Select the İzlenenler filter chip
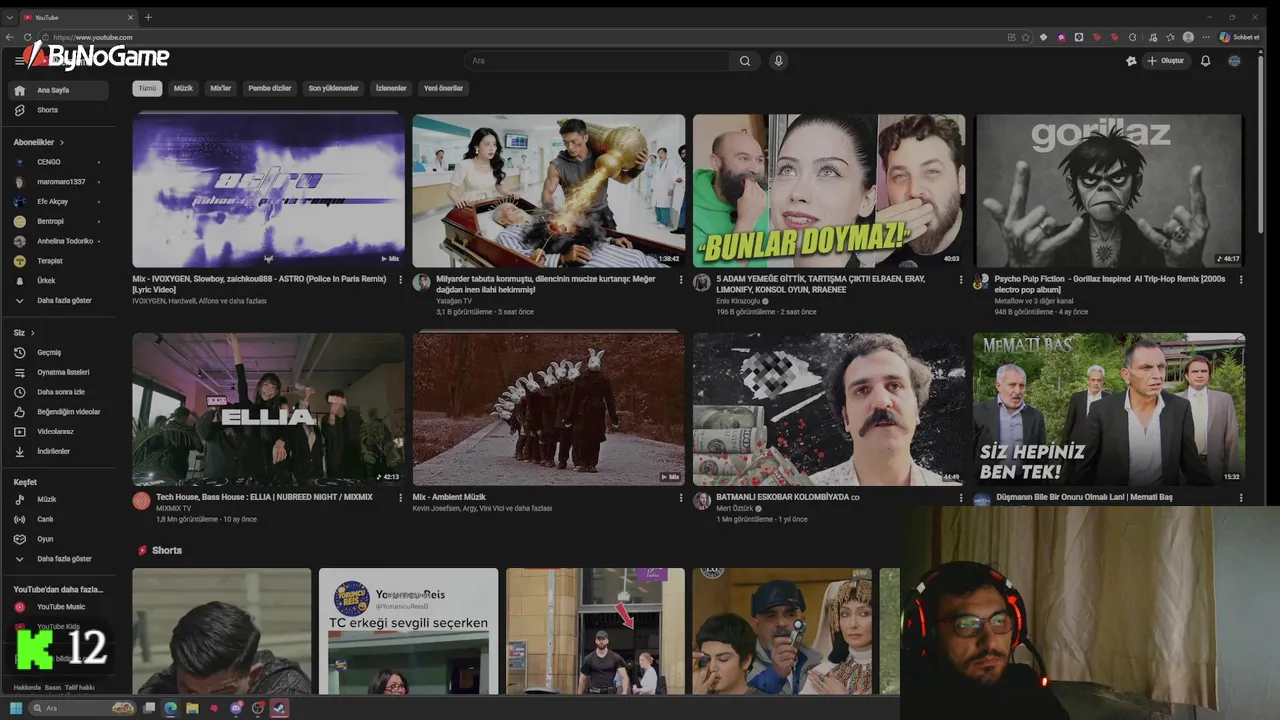 pos(391,88)
